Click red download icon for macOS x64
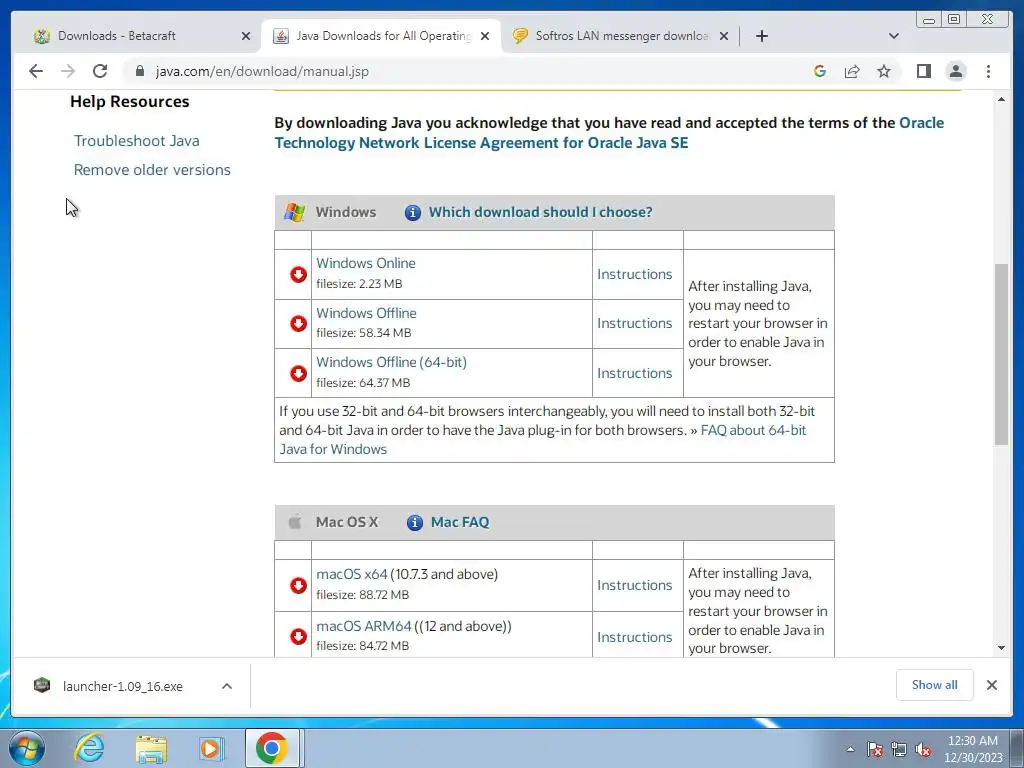1024x768 pixels. point(298,585)
